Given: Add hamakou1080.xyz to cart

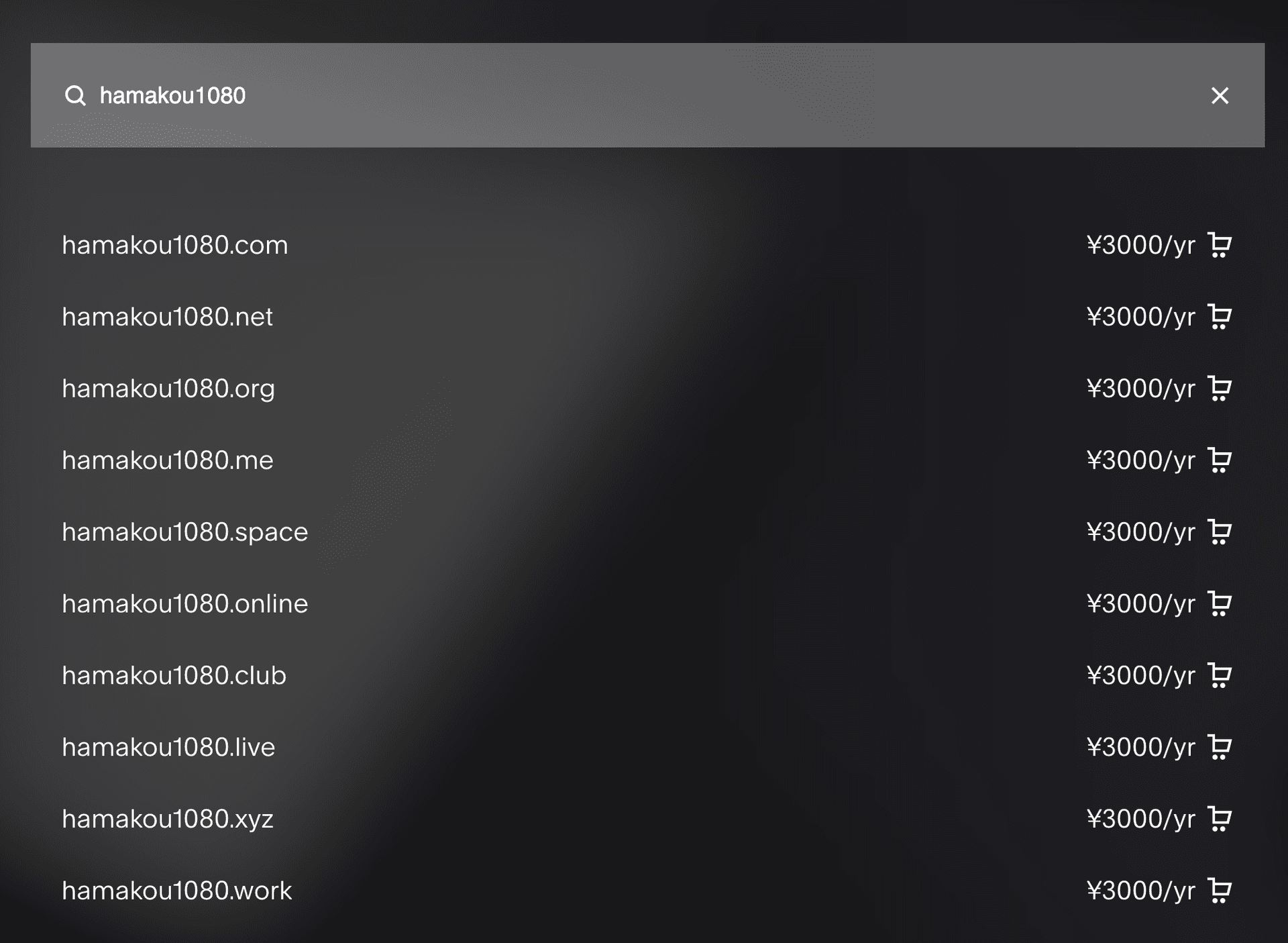Looking at the screenshot, I should (x=1219, y=820).
